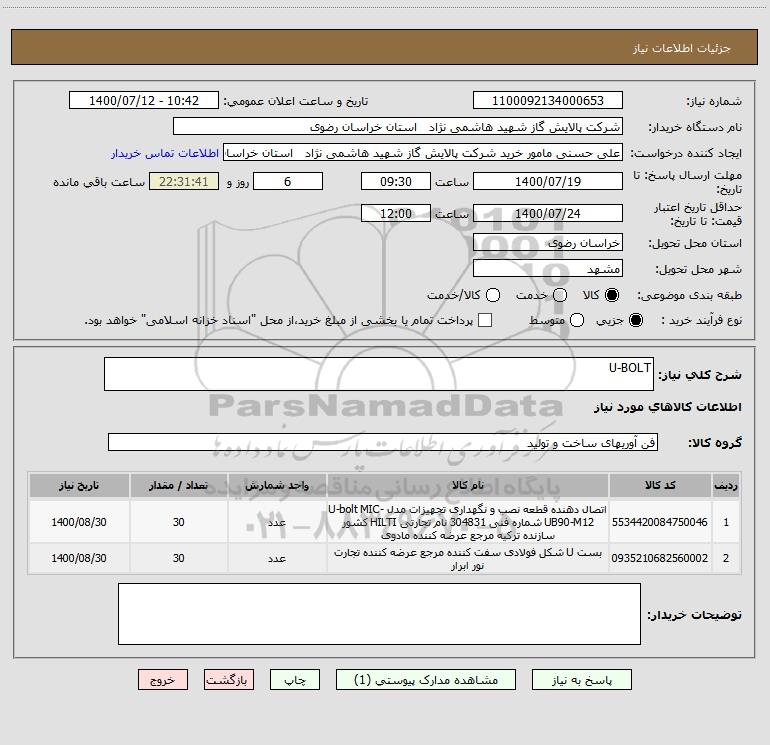Viewport: 770px width, 745px height.
Task: Click the ردیف column header
Action: (725, 485)
